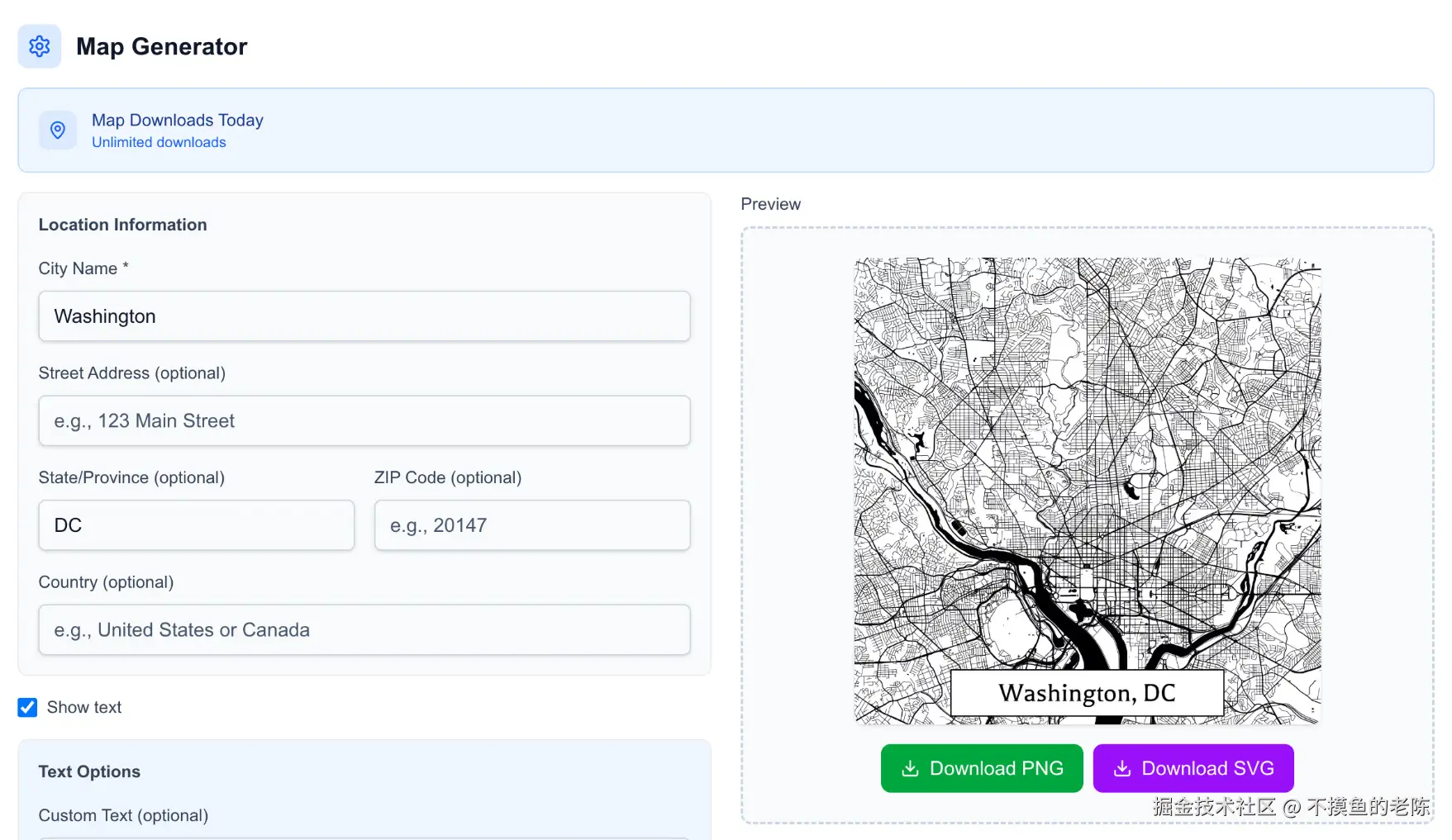The image size is (1452, 840).
Task: Click the Country input field
Action: click(364, 629)
